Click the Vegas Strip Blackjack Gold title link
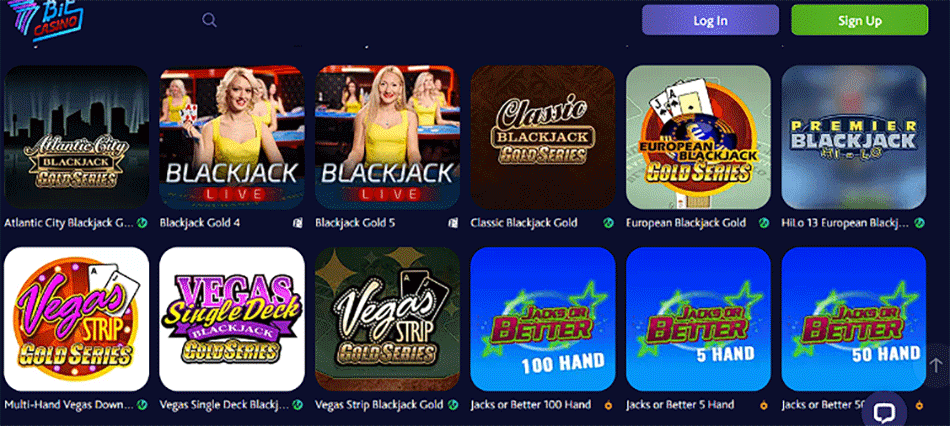 point(379,405)
